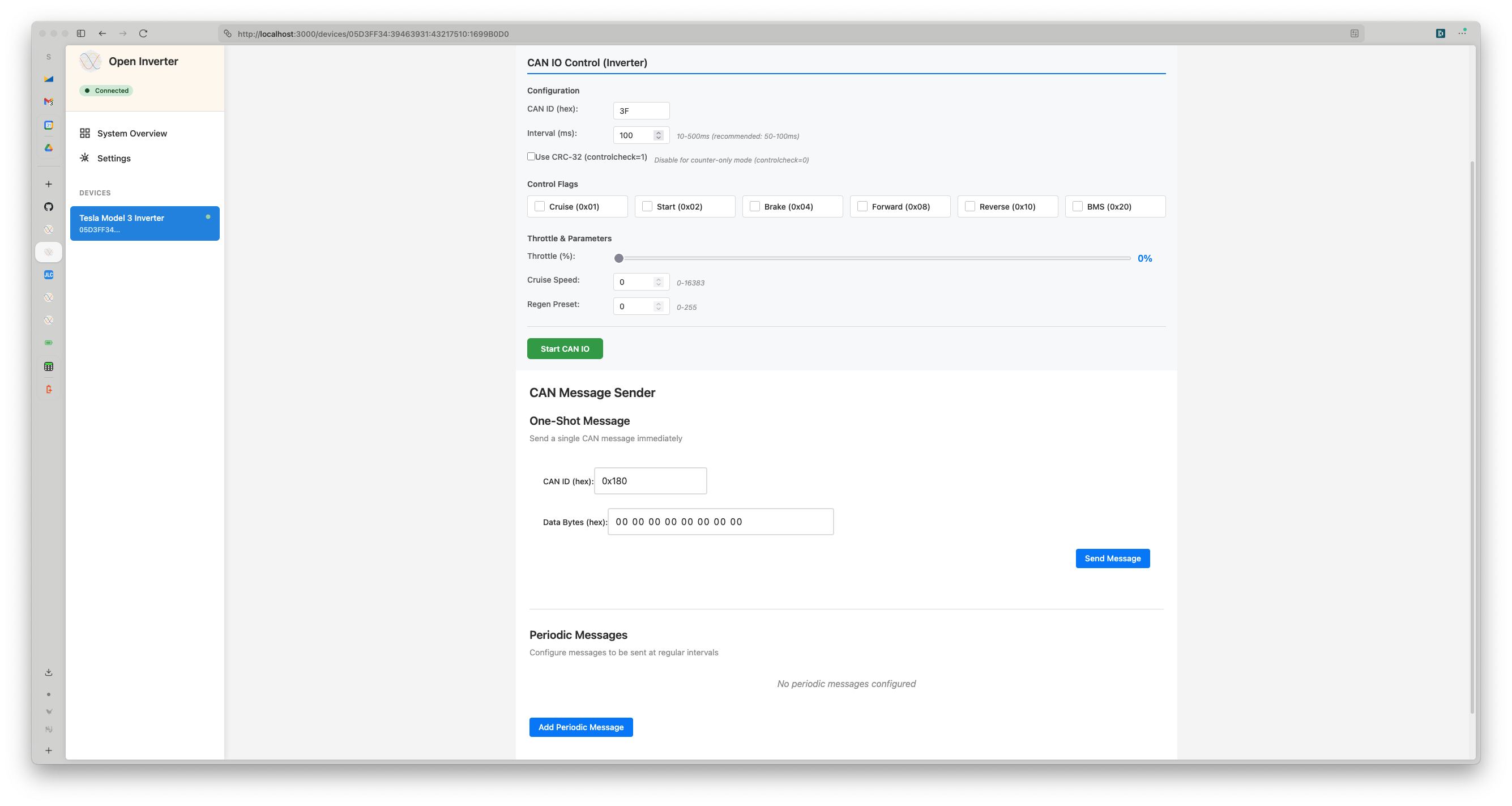Click the Cruise Speed stepper arrows
Viewport: 1512px width, 806px height.
659,283
